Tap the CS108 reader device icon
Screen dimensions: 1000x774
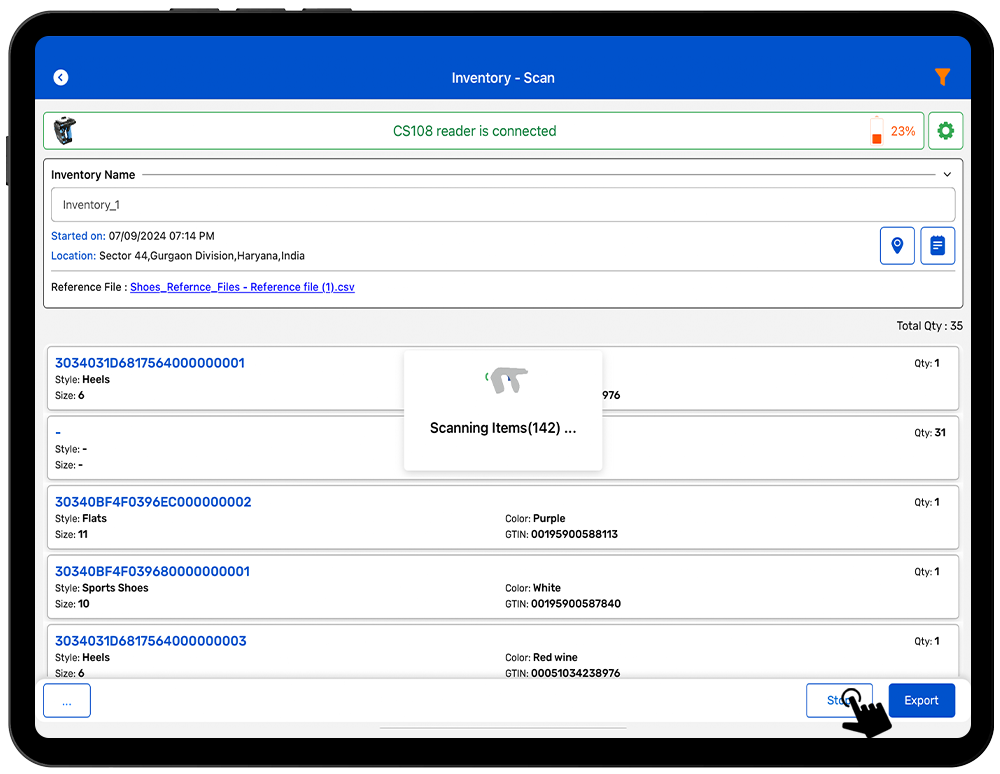click(65, 131)
